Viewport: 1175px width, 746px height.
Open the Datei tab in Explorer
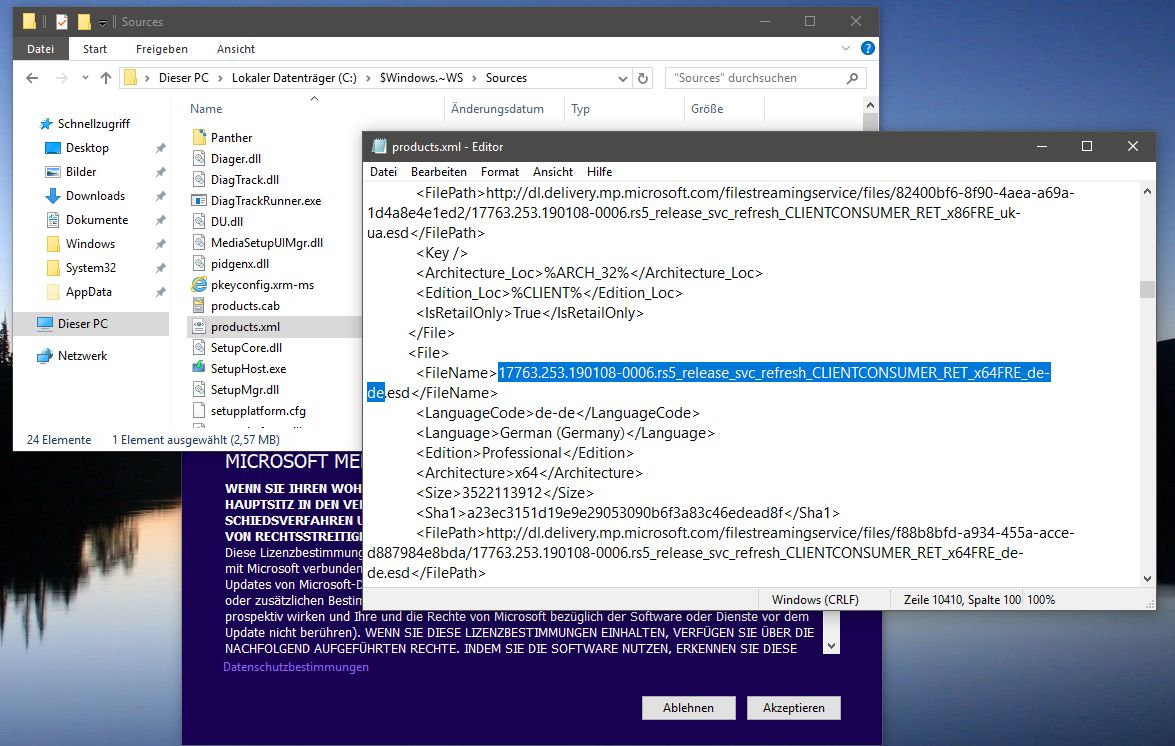(x=40, y=49)
